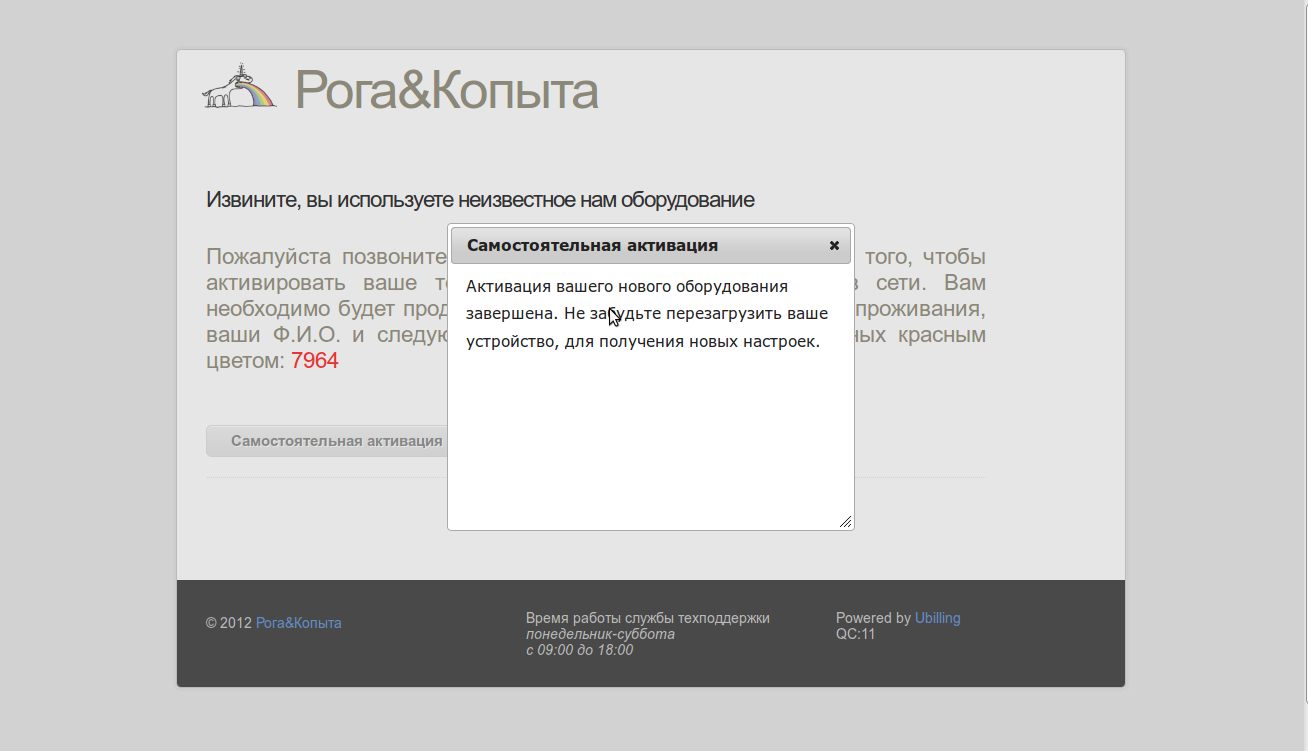Click the понедельник-суббота schedule line
1308x751 pixels.
coord(600,634)
